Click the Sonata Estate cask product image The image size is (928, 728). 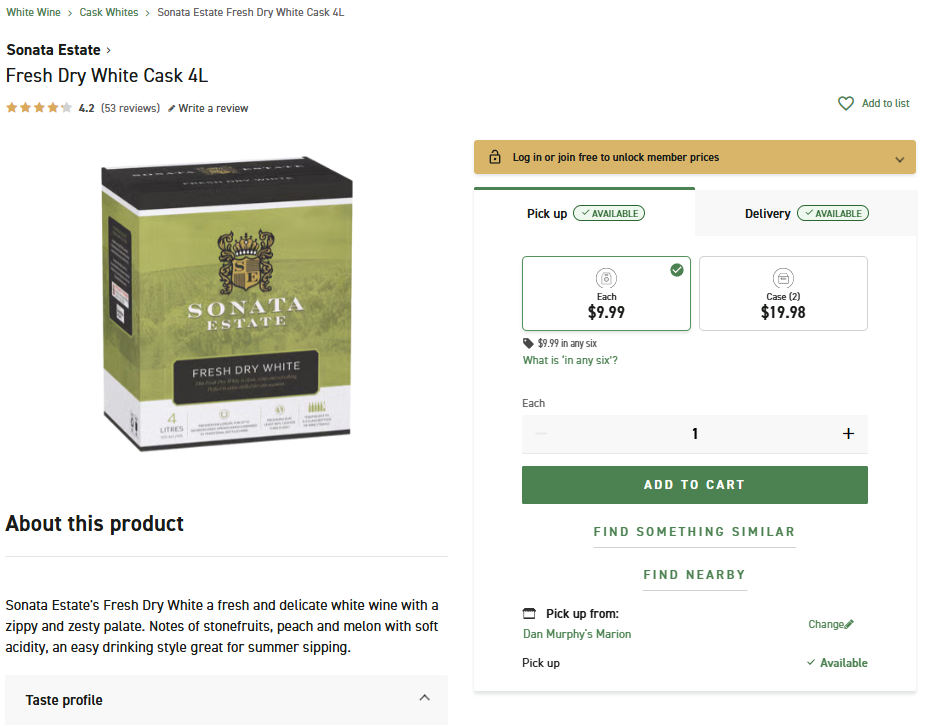227,307
